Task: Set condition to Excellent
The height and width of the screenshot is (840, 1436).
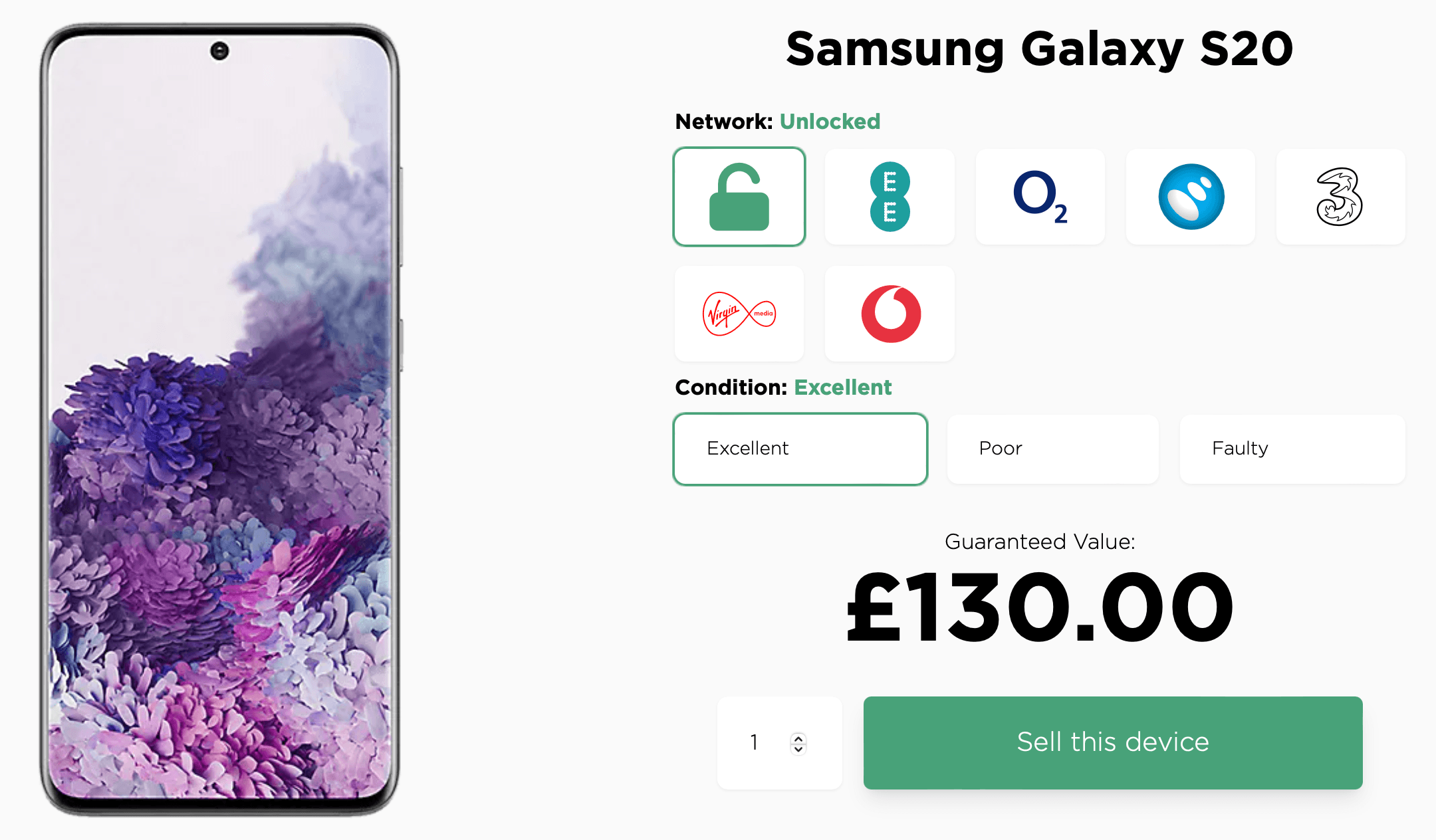Action: pyautogui.click(x=800, y=449)
